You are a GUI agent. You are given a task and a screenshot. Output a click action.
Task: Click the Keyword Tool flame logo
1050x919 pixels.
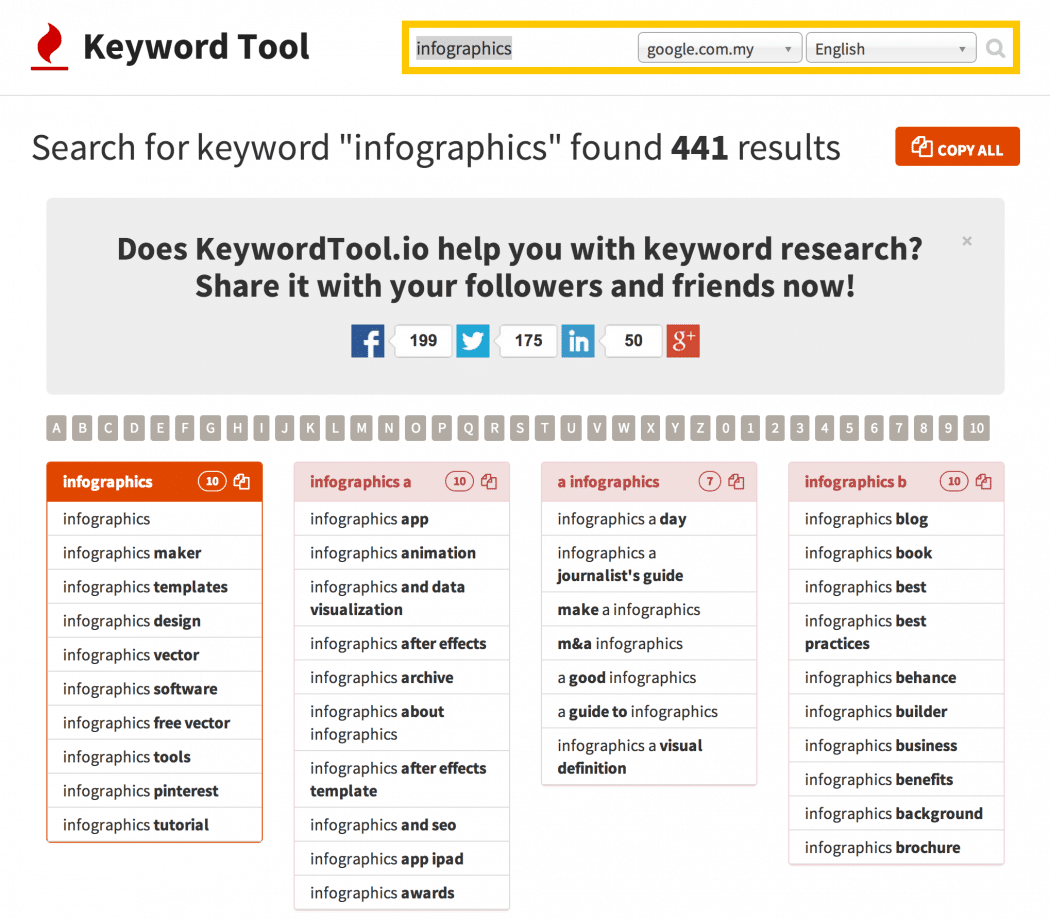click(50, 46)
